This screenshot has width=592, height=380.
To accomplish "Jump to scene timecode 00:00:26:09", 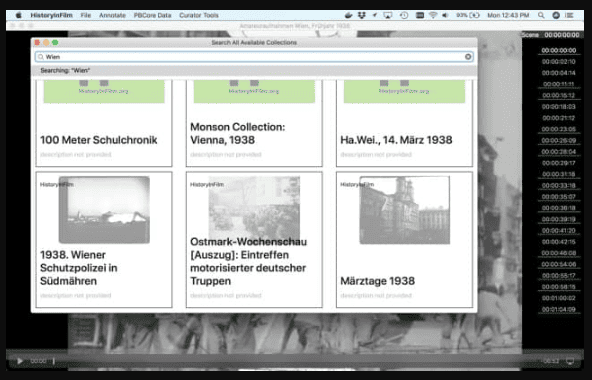I will (x=559, y=141).
